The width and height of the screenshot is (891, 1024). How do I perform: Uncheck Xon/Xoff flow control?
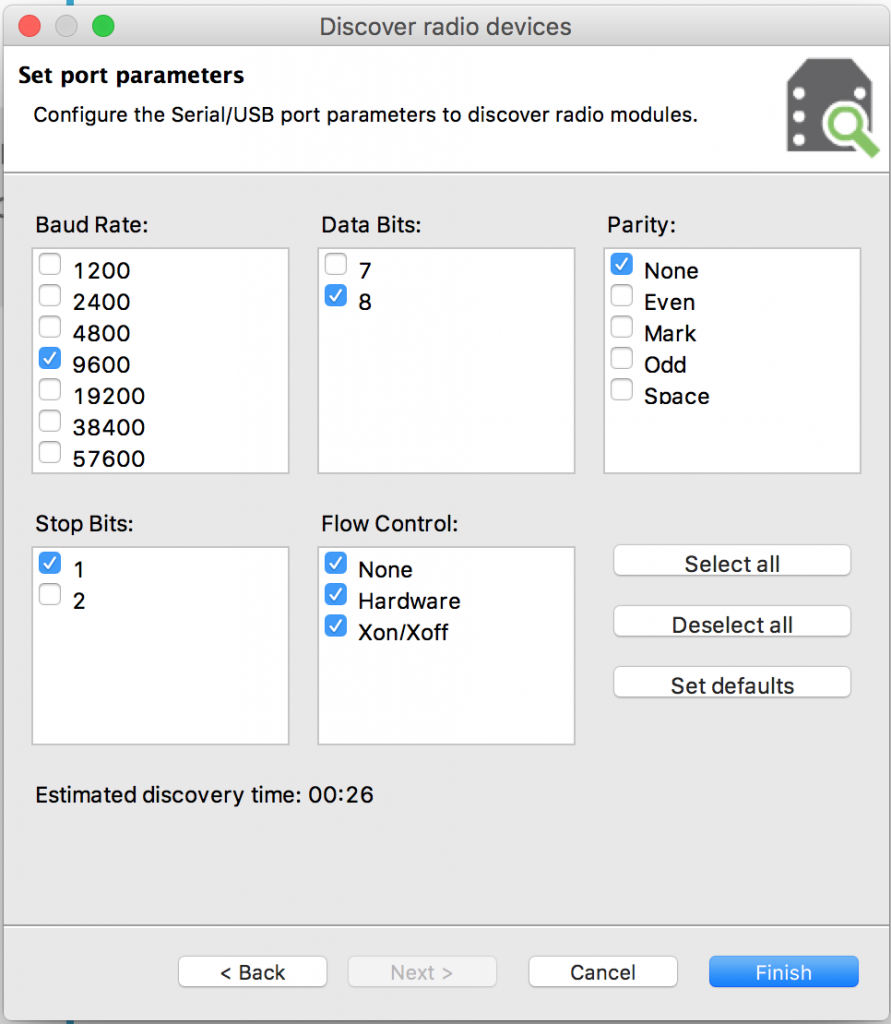pyautogui.click(x=335, y=631)
